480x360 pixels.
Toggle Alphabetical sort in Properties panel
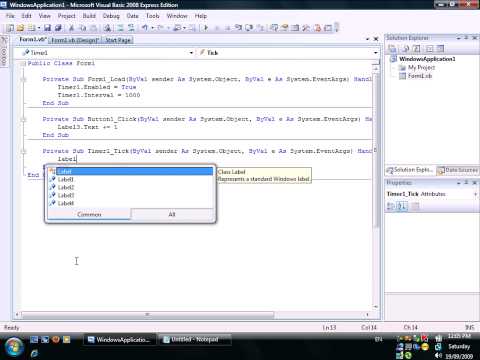(402, 206)
